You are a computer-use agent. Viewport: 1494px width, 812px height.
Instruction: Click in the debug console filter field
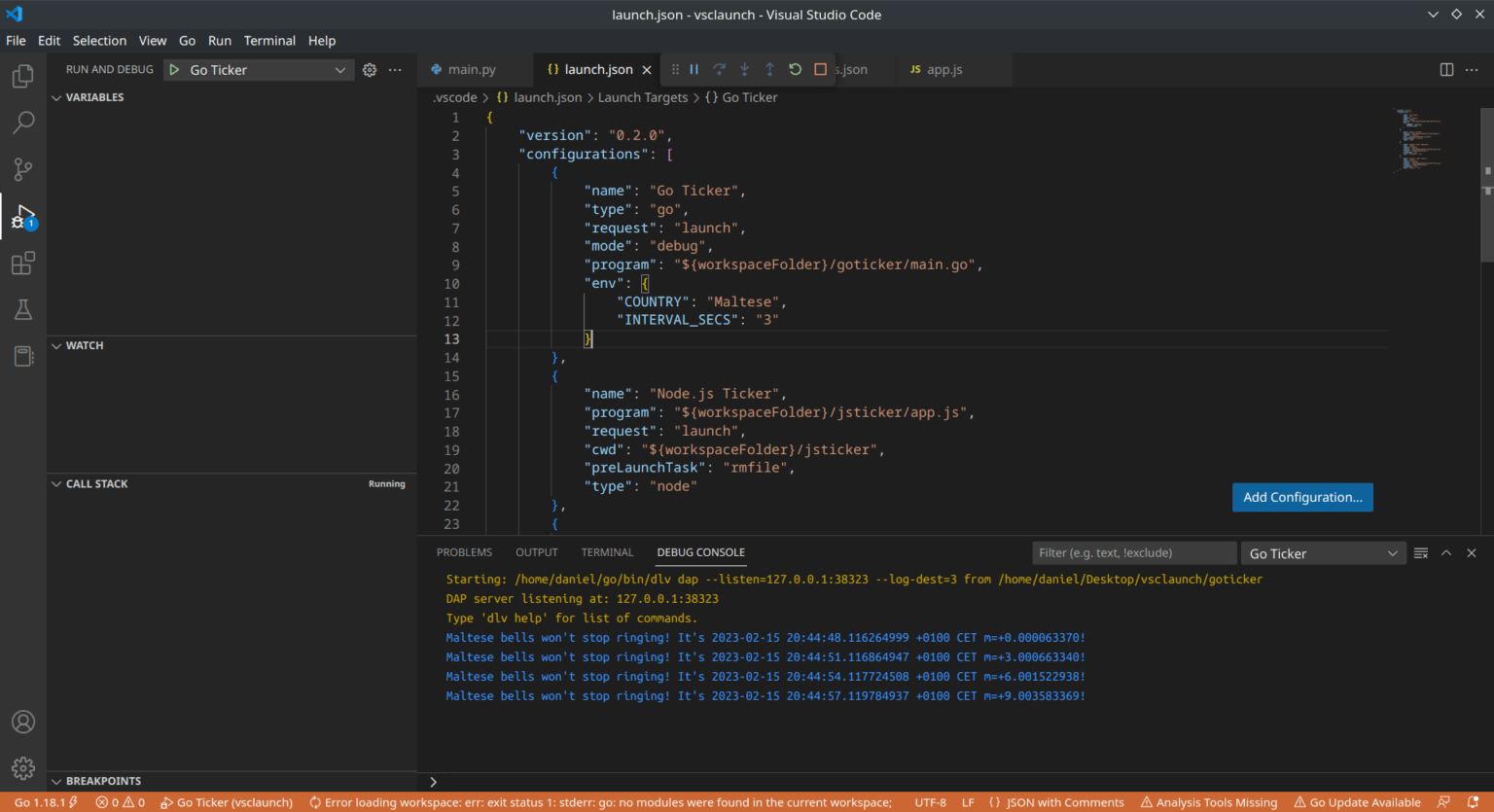(1134, 552)
